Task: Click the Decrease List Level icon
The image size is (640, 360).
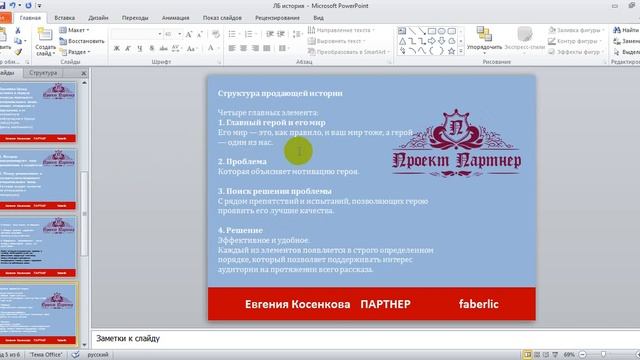Action: [x=270, y=34]
